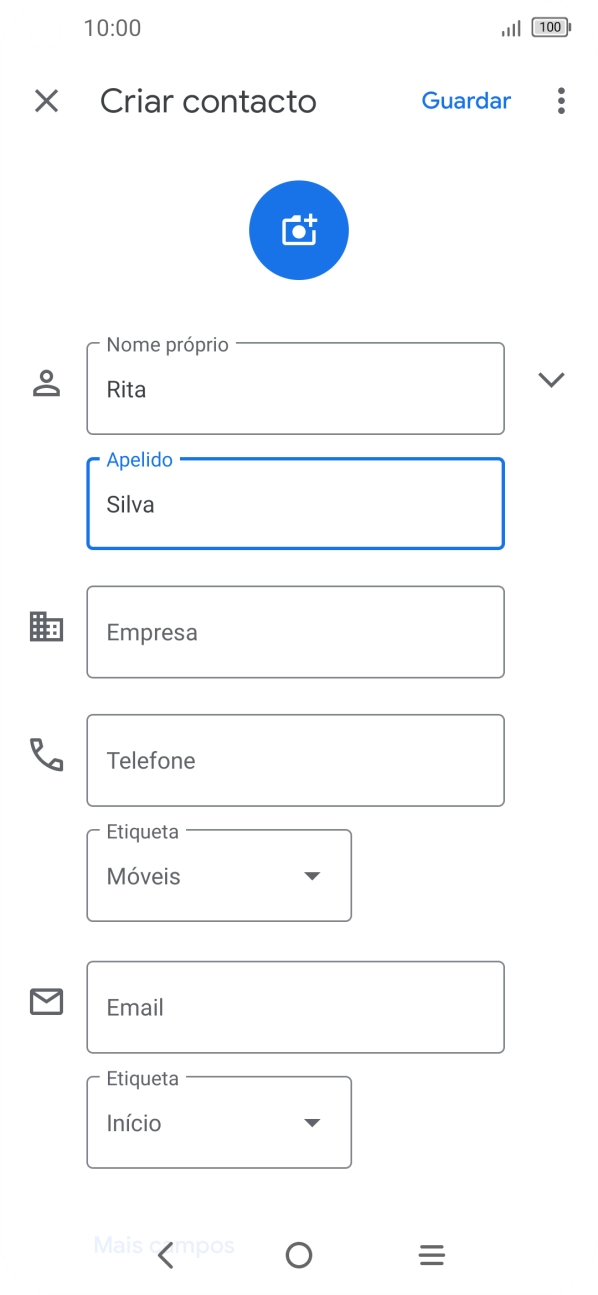Select the Mais campos option
Screen dimensions: 598x1295
pos(161,1245)
